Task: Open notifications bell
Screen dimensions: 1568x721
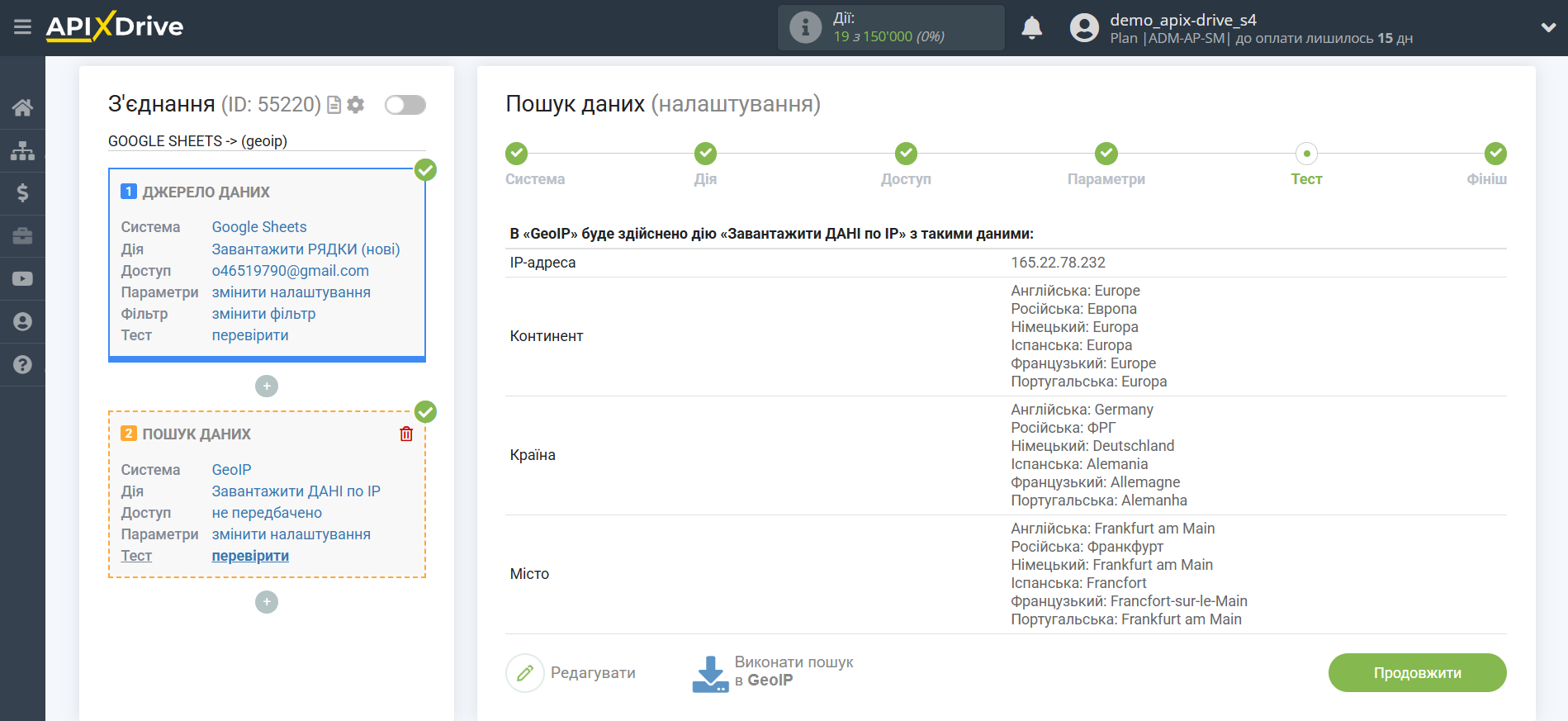Action: click(x=1031, y=27)
